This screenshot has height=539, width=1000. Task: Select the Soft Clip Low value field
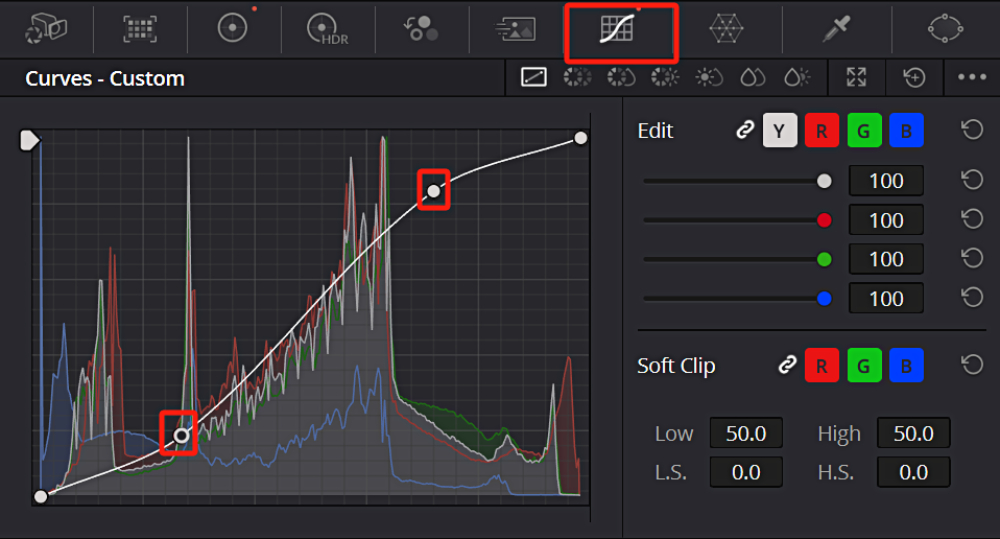[746, 434]
